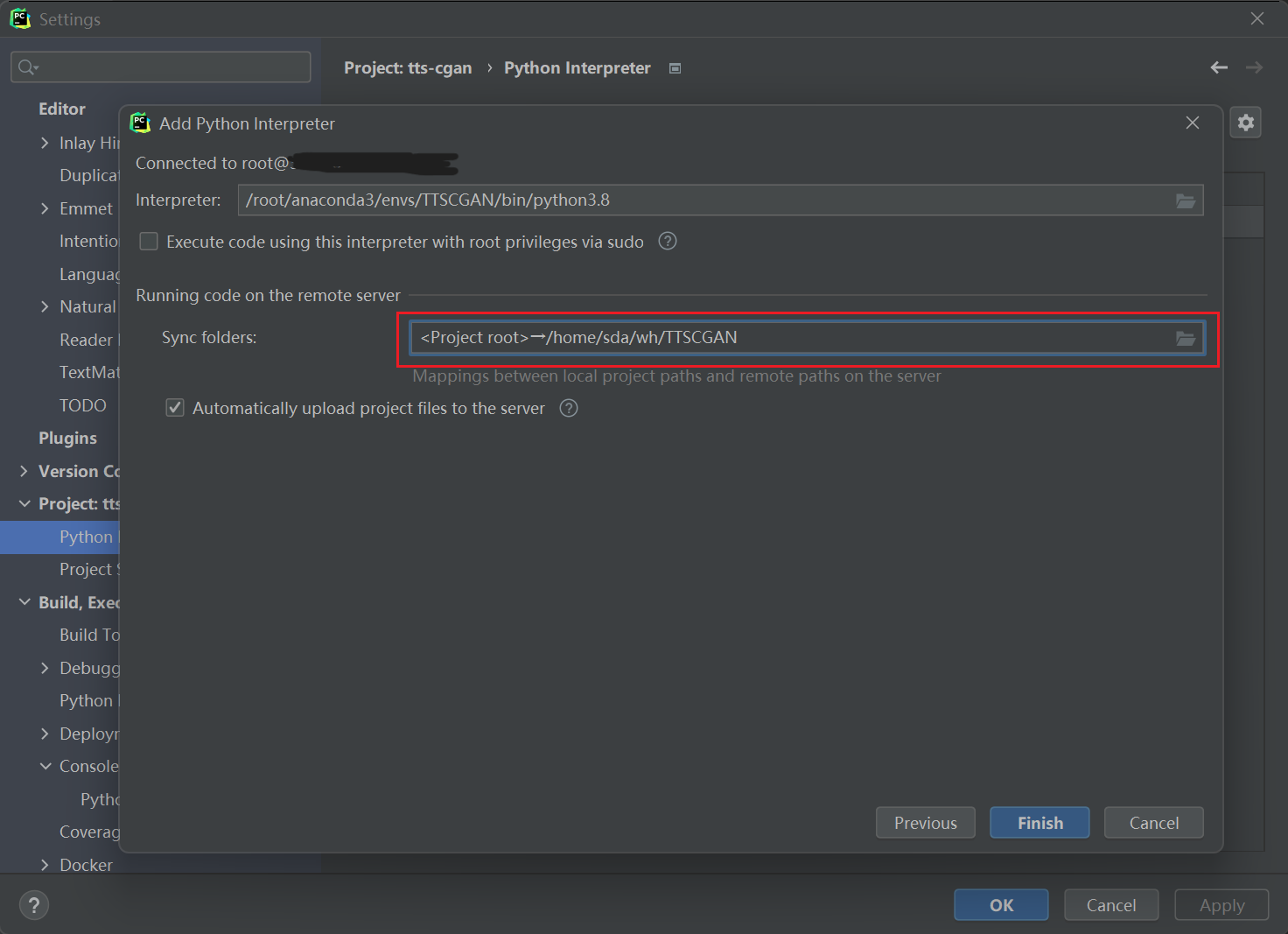Open Reader Mode settings item
This screenshot has width=1288, height=934.
point(88,340)
